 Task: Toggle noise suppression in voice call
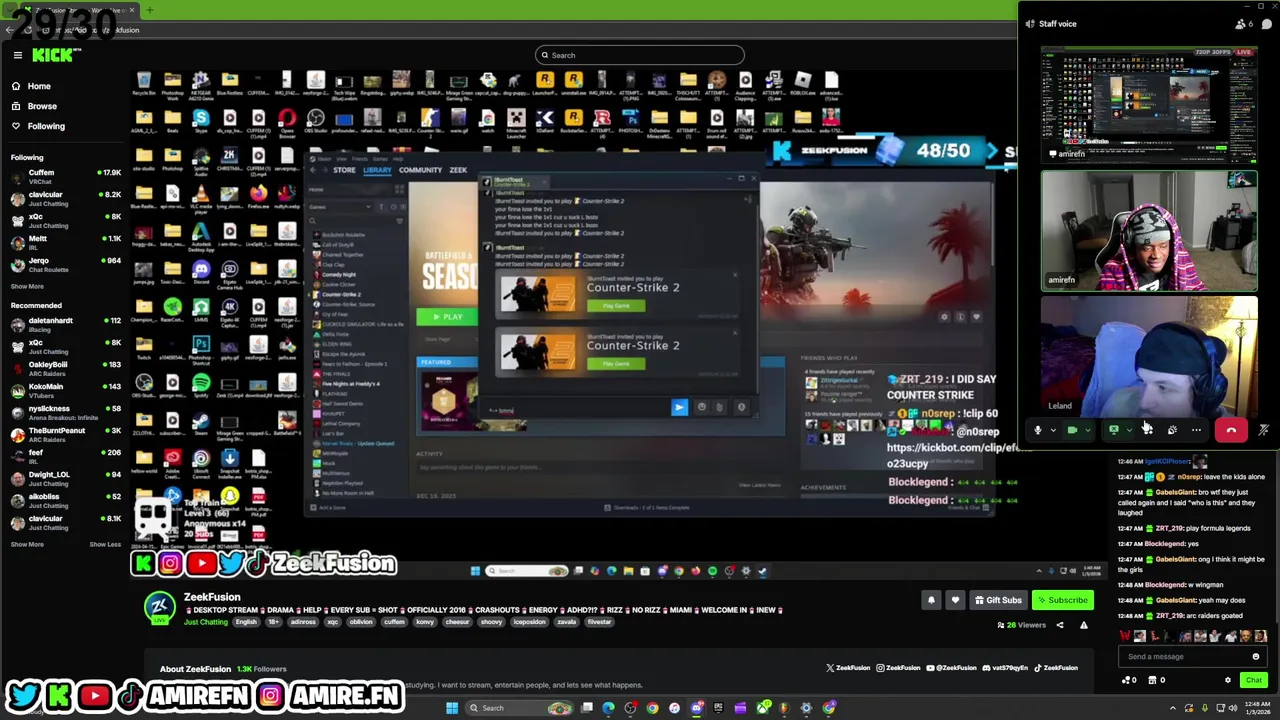tap(1264, 430)
